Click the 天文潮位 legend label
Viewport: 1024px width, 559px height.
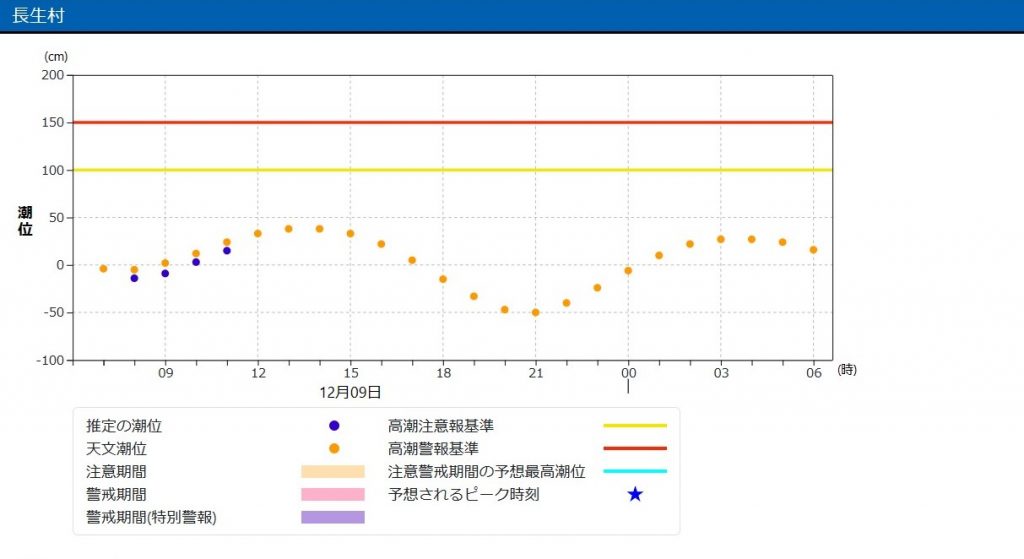click(116, 449)
